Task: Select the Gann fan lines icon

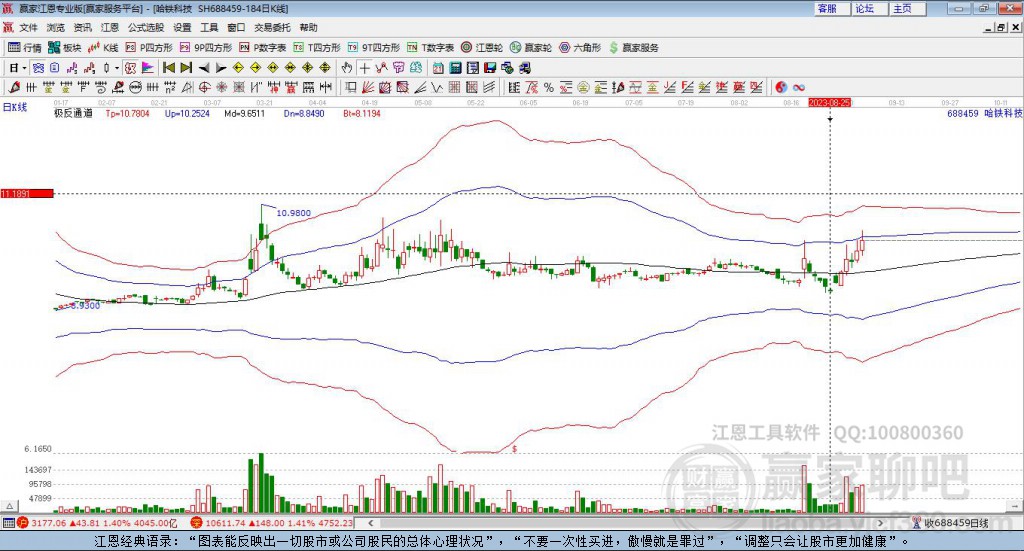Action: pos(368,87)
